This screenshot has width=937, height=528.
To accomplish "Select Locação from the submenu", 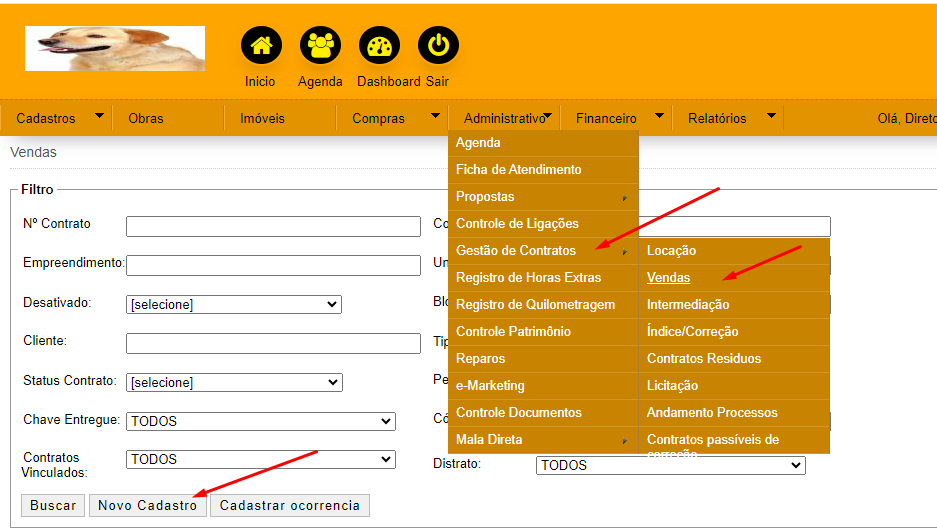I will (671, 250).
